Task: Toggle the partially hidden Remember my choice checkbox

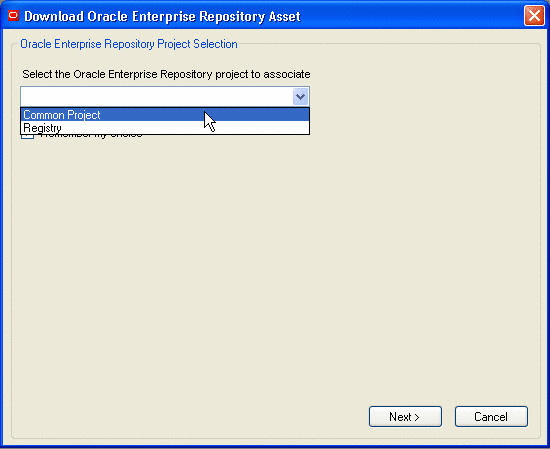Action: click(28, 136)
